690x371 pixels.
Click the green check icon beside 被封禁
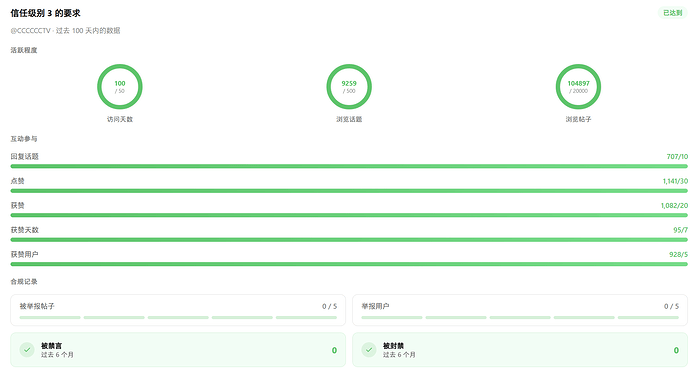[369, 350]
